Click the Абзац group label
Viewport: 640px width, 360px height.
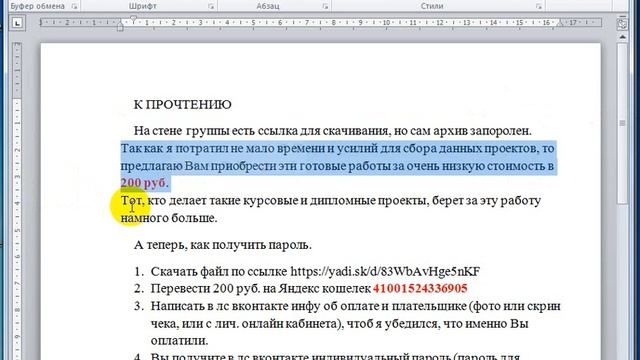268,6
